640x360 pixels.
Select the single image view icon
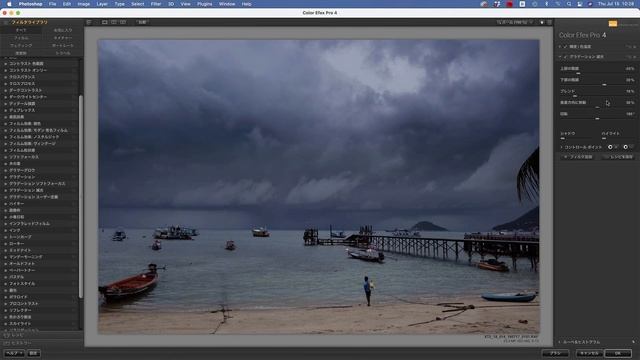[x=104, y=22]
